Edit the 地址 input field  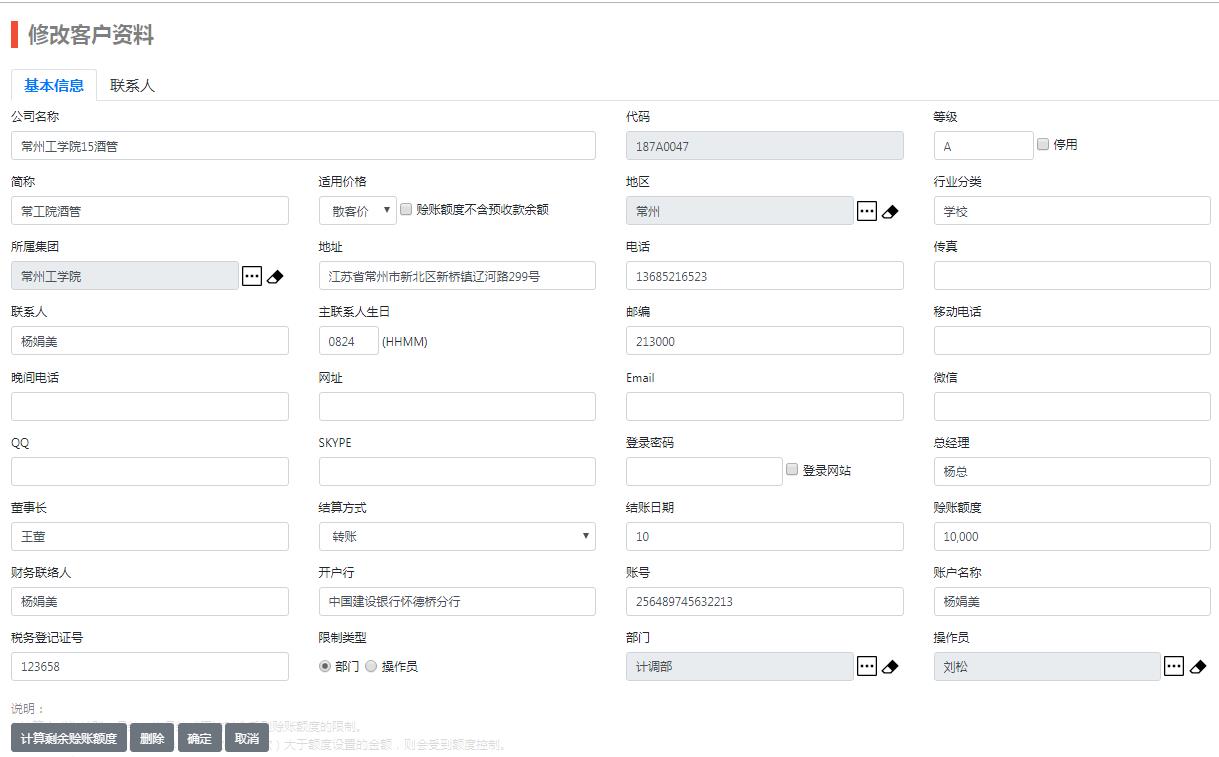(457, 276)
